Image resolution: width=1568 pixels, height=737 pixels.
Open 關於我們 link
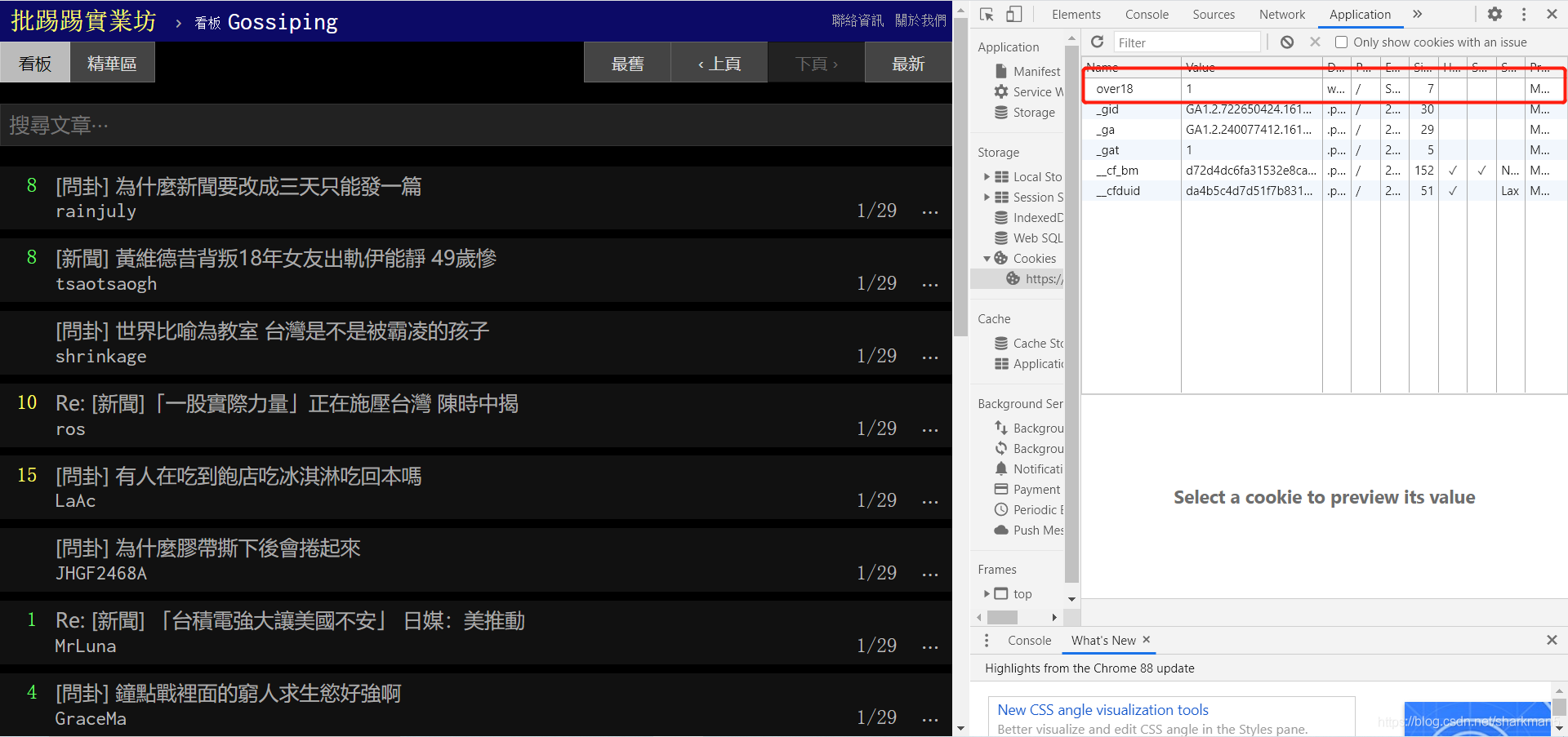point(920,20)
